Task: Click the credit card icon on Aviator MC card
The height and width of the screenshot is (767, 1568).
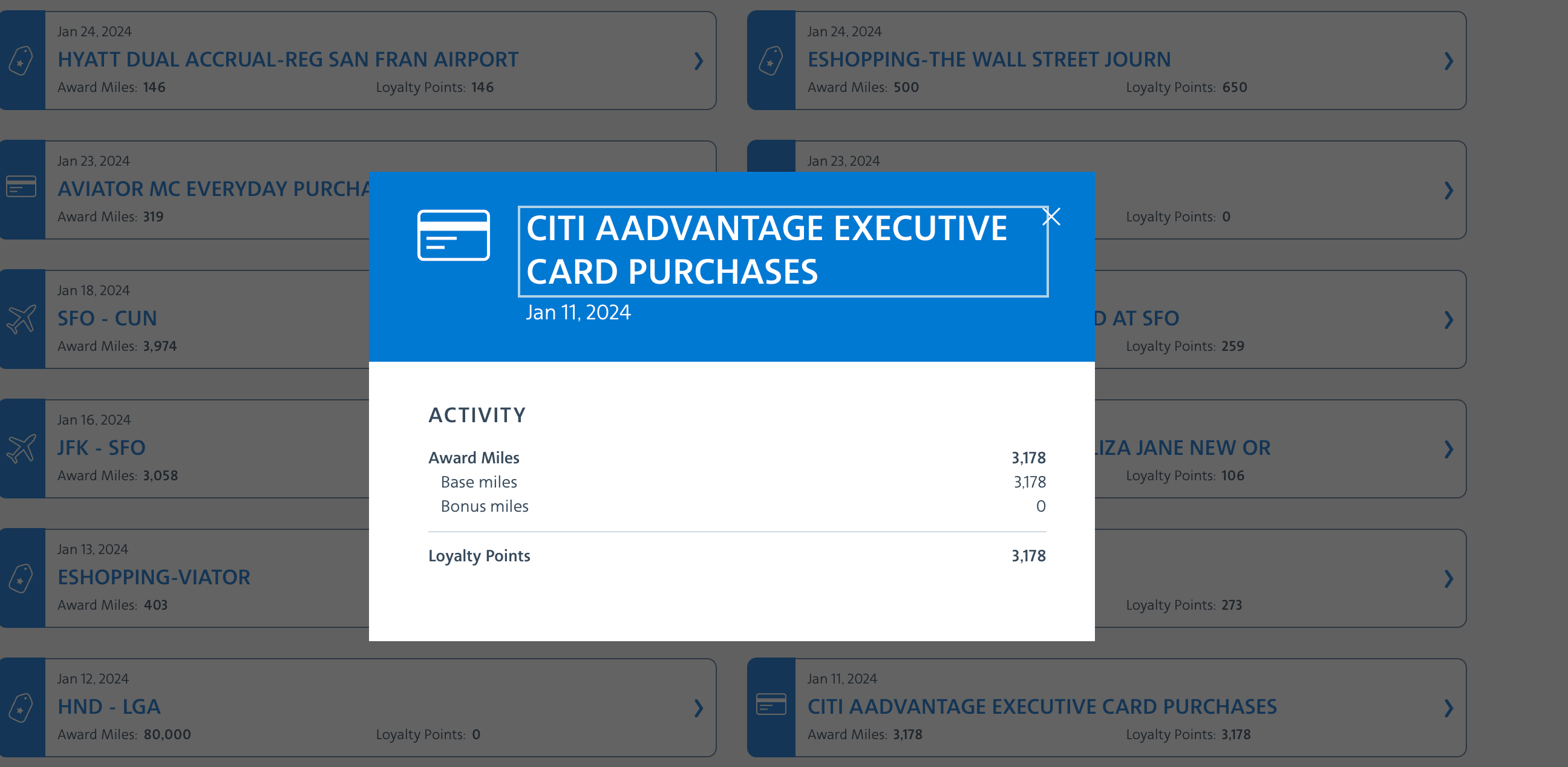Action: [22, 188]
